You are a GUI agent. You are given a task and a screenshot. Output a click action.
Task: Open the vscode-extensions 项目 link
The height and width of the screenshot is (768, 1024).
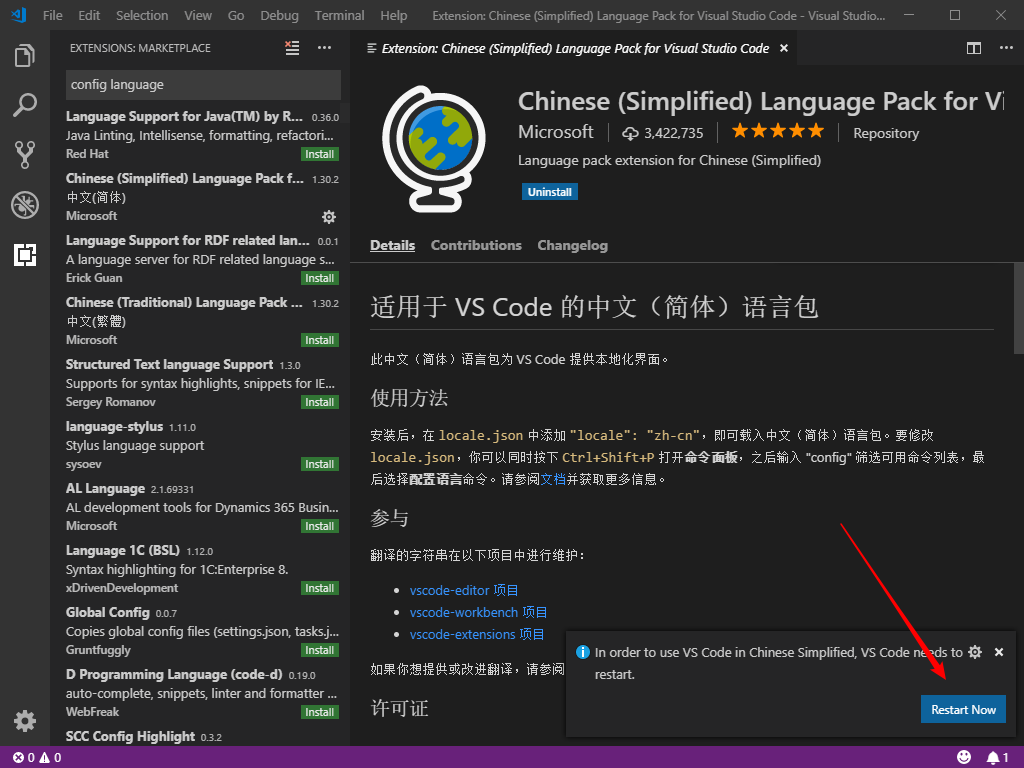[477, 634]
